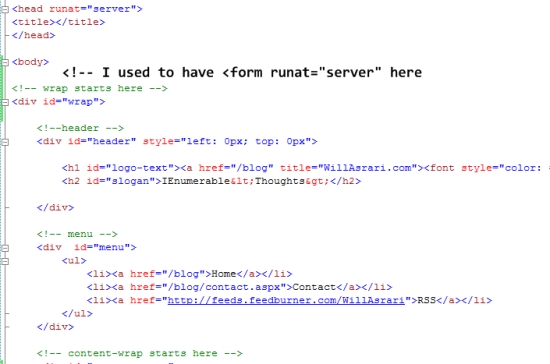Image resolution: width=550 pixels, height=364 pixels.
Task: Collapse the div id wrap region
Action: 5,102
